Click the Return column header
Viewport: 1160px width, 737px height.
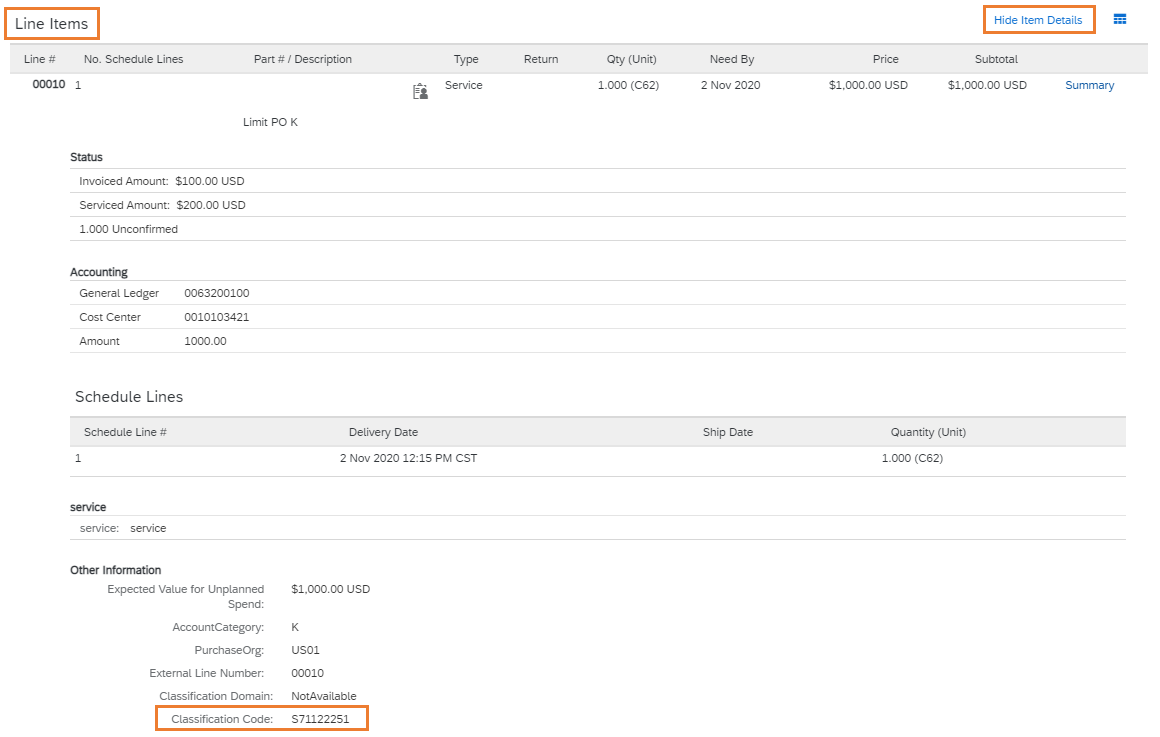pyautogui.click(x=541, y=59)
